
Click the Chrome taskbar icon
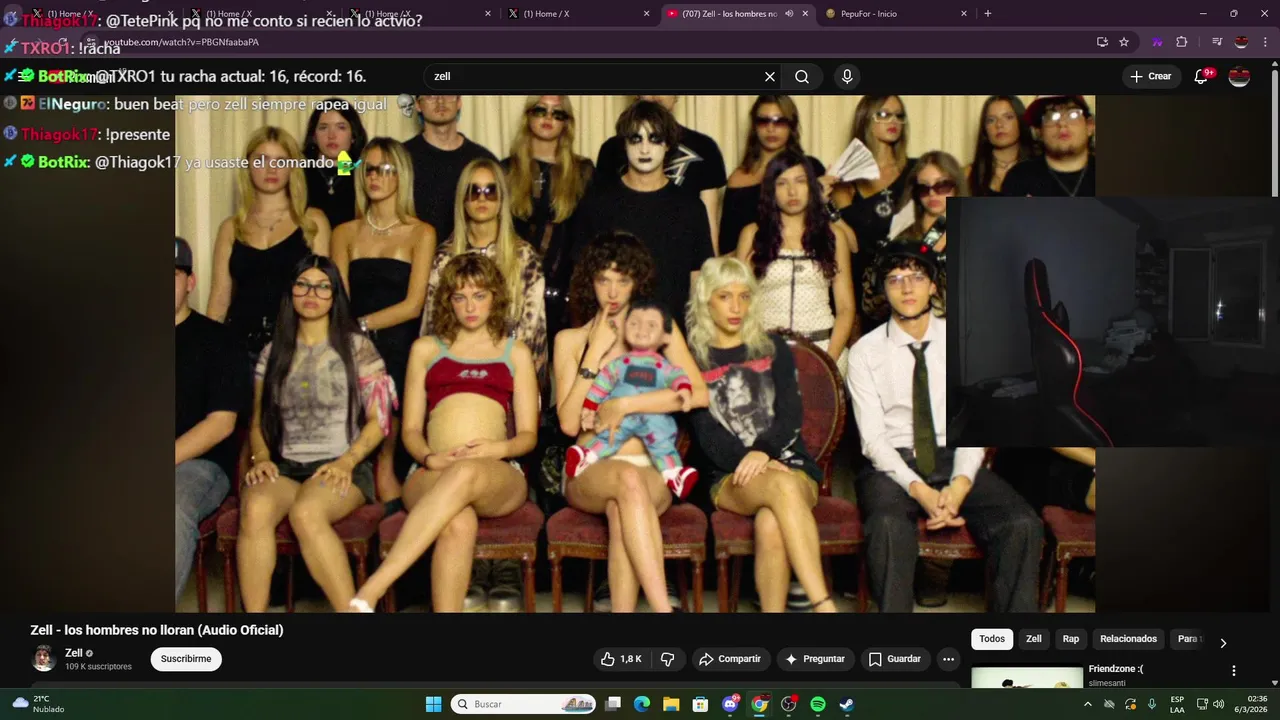[759, 704]
